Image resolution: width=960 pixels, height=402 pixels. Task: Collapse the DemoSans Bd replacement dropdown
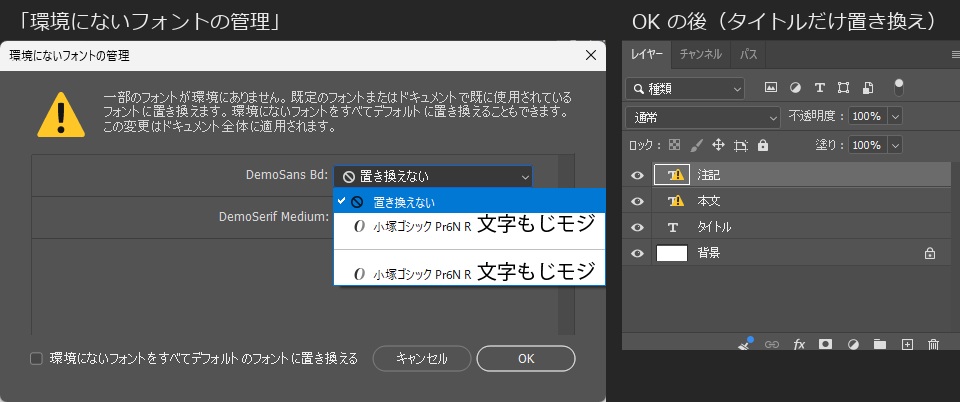[433, 177]
